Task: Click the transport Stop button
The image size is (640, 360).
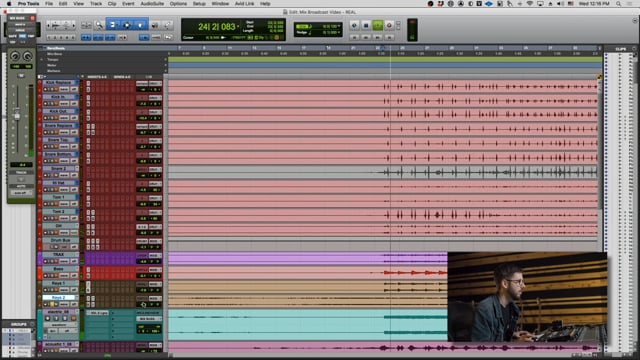Action: click(366, 26)
